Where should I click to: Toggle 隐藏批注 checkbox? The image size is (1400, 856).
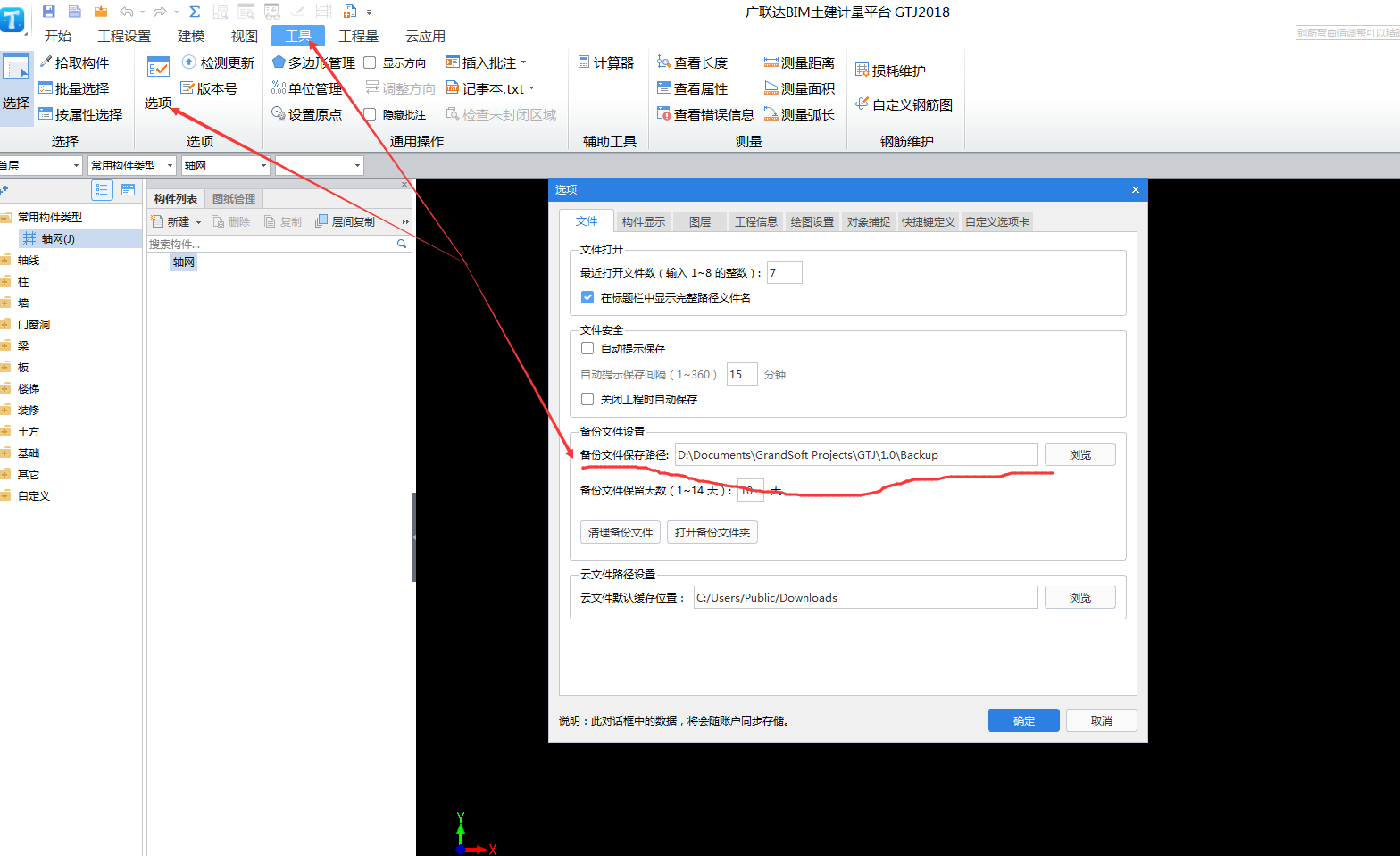[370, 114]
